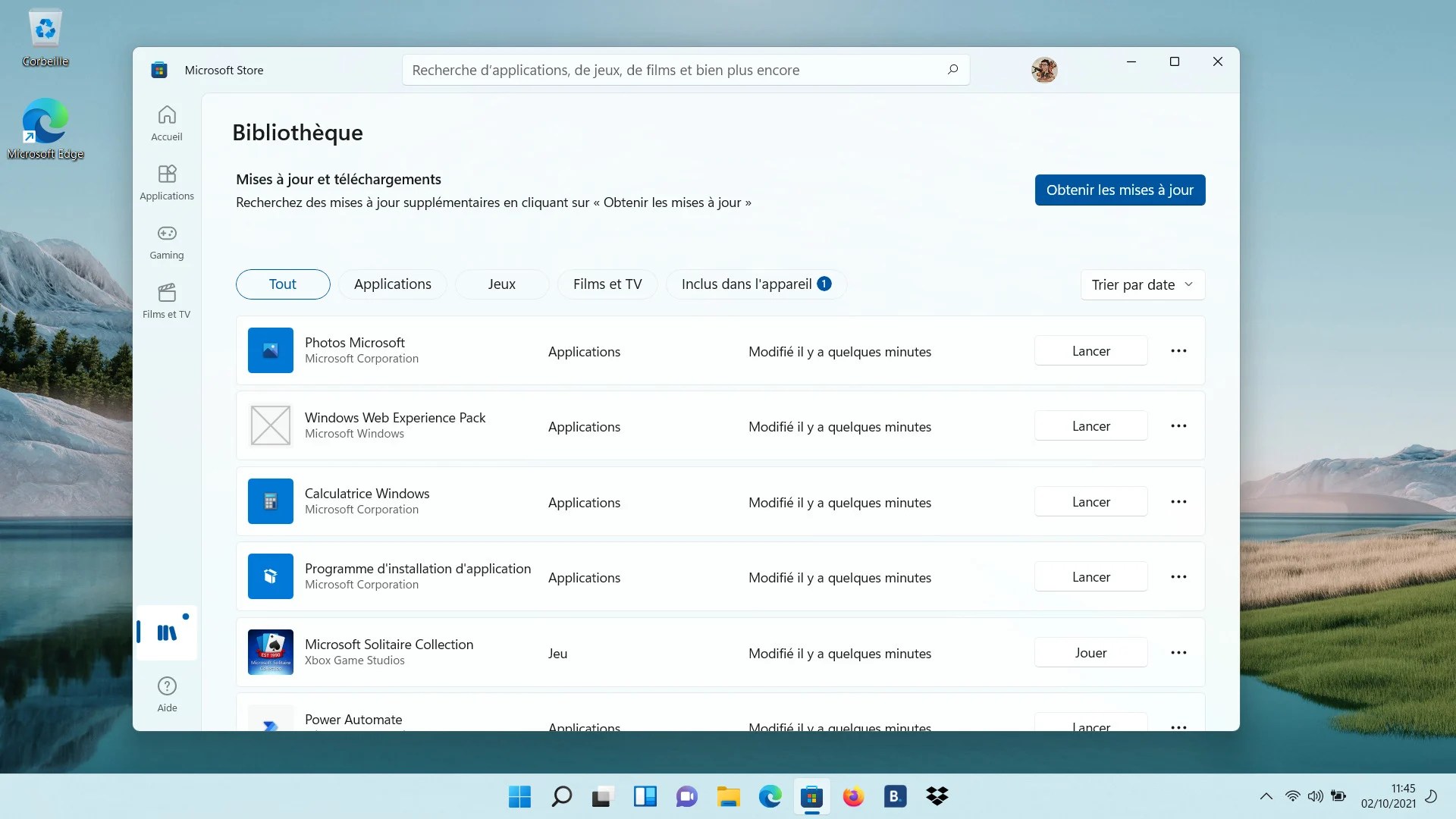Switch to the Applications filter tab

coord(392,284)
